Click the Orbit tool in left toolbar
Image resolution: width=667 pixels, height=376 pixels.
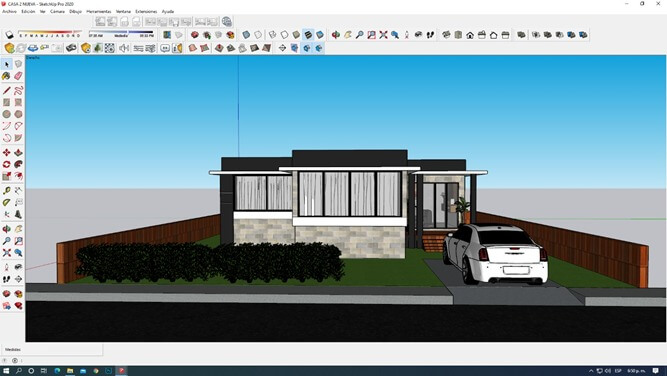coord(6,229)
